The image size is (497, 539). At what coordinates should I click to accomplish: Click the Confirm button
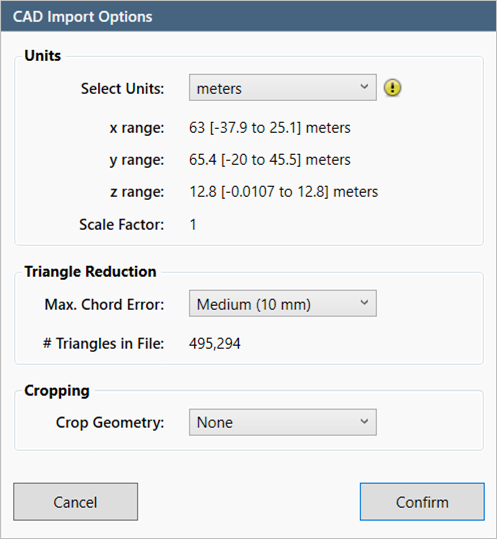(x=422, y=502)
